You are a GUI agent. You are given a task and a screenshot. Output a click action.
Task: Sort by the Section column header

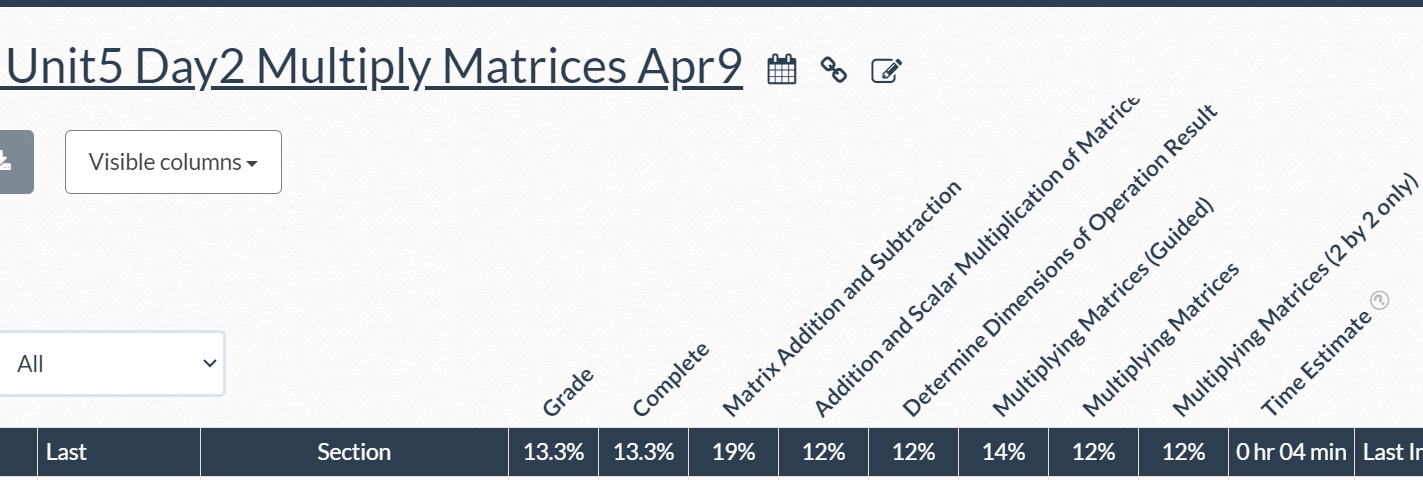tap(354, 452)
